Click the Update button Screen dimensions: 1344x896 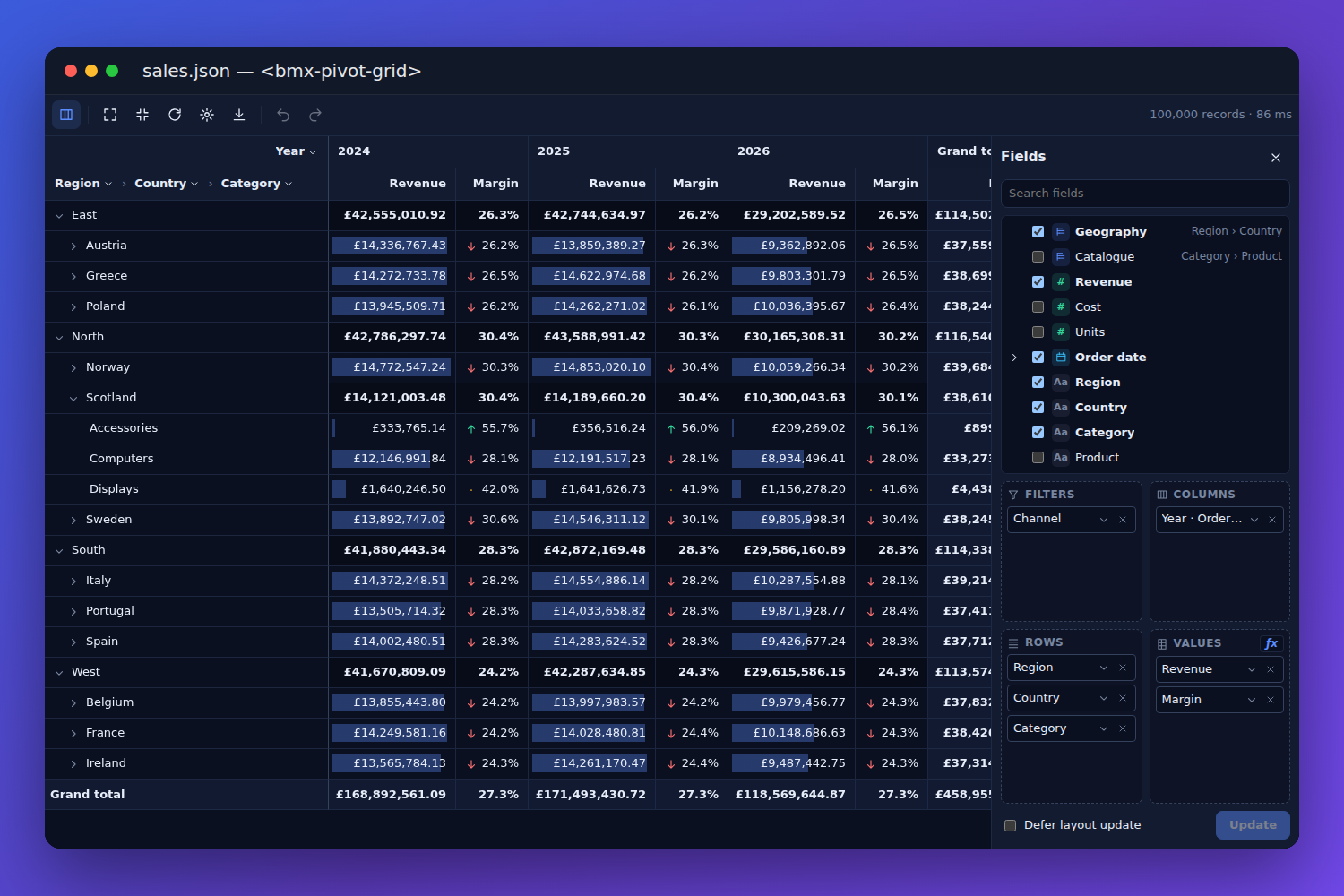[x=1253, y=825]
